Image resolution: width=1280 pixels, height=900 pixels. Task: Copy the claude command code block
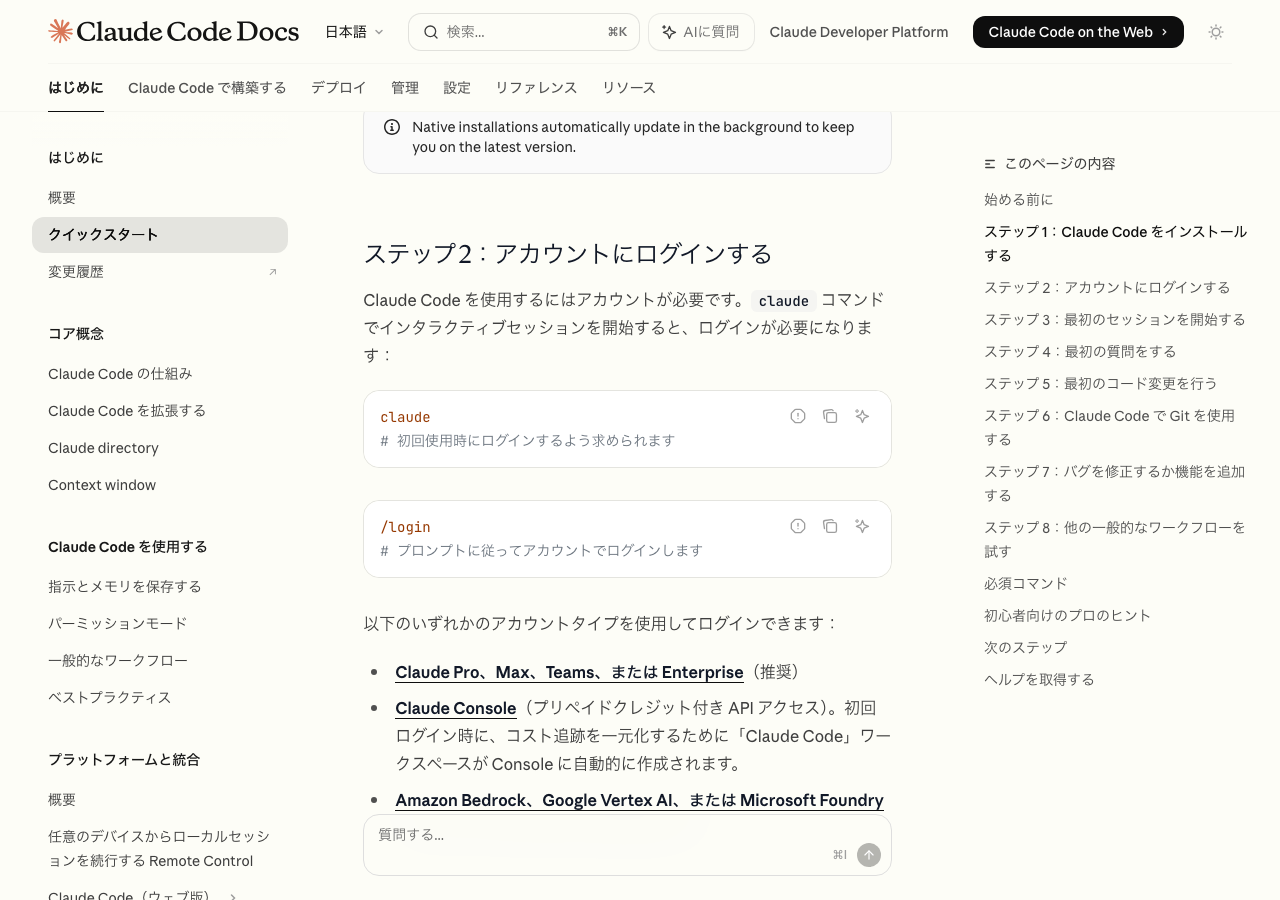coord(830,416)
